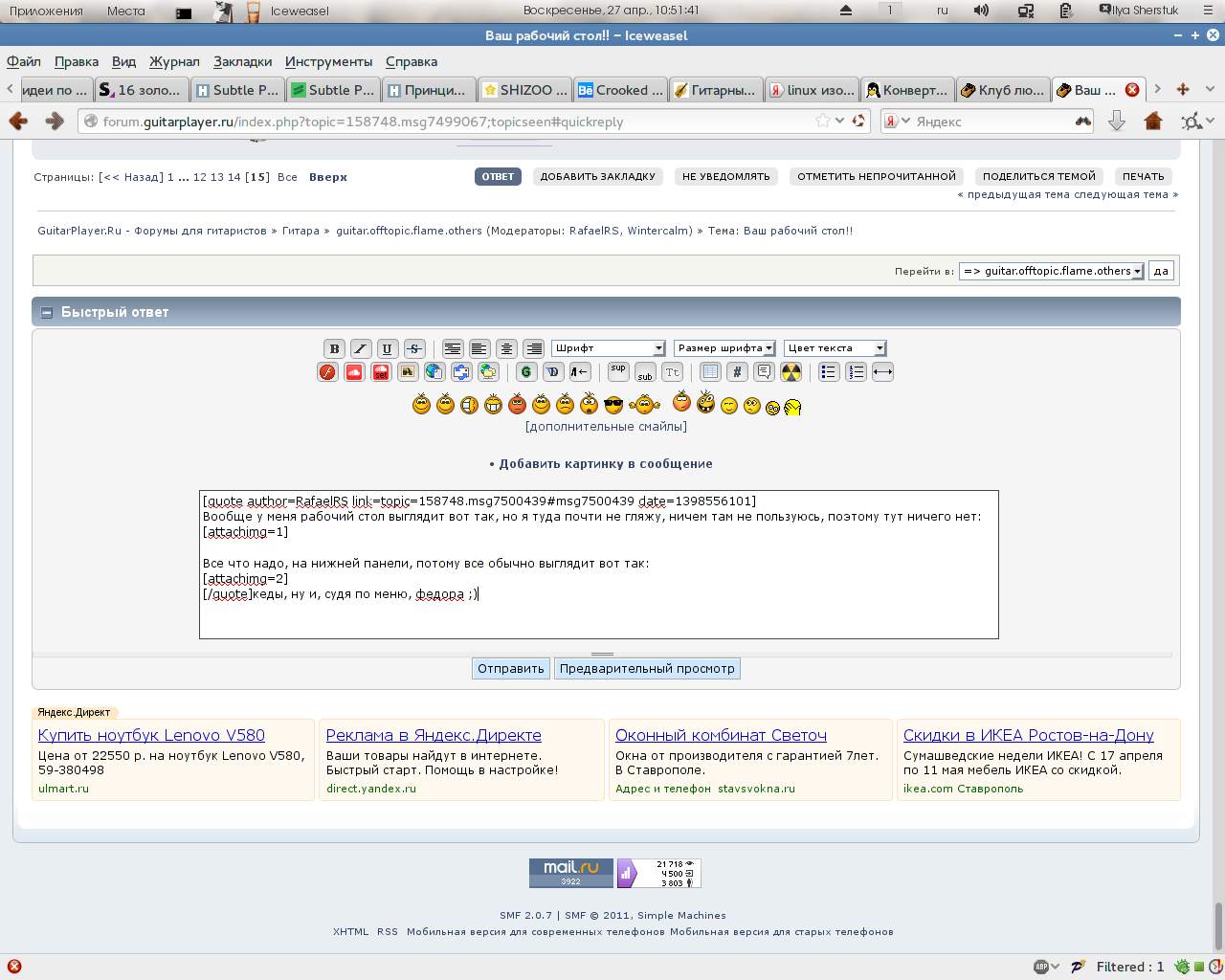Open the Размер шрифта dropdown
Screen dimensions: 1225x980
click(x=724, y=348)
